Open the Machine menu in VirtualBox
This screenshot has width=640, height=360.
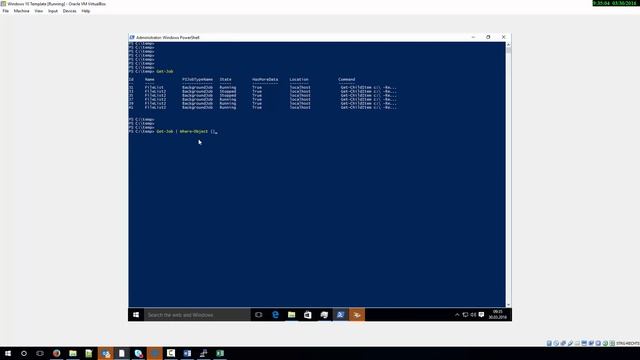tap(22, 11)
